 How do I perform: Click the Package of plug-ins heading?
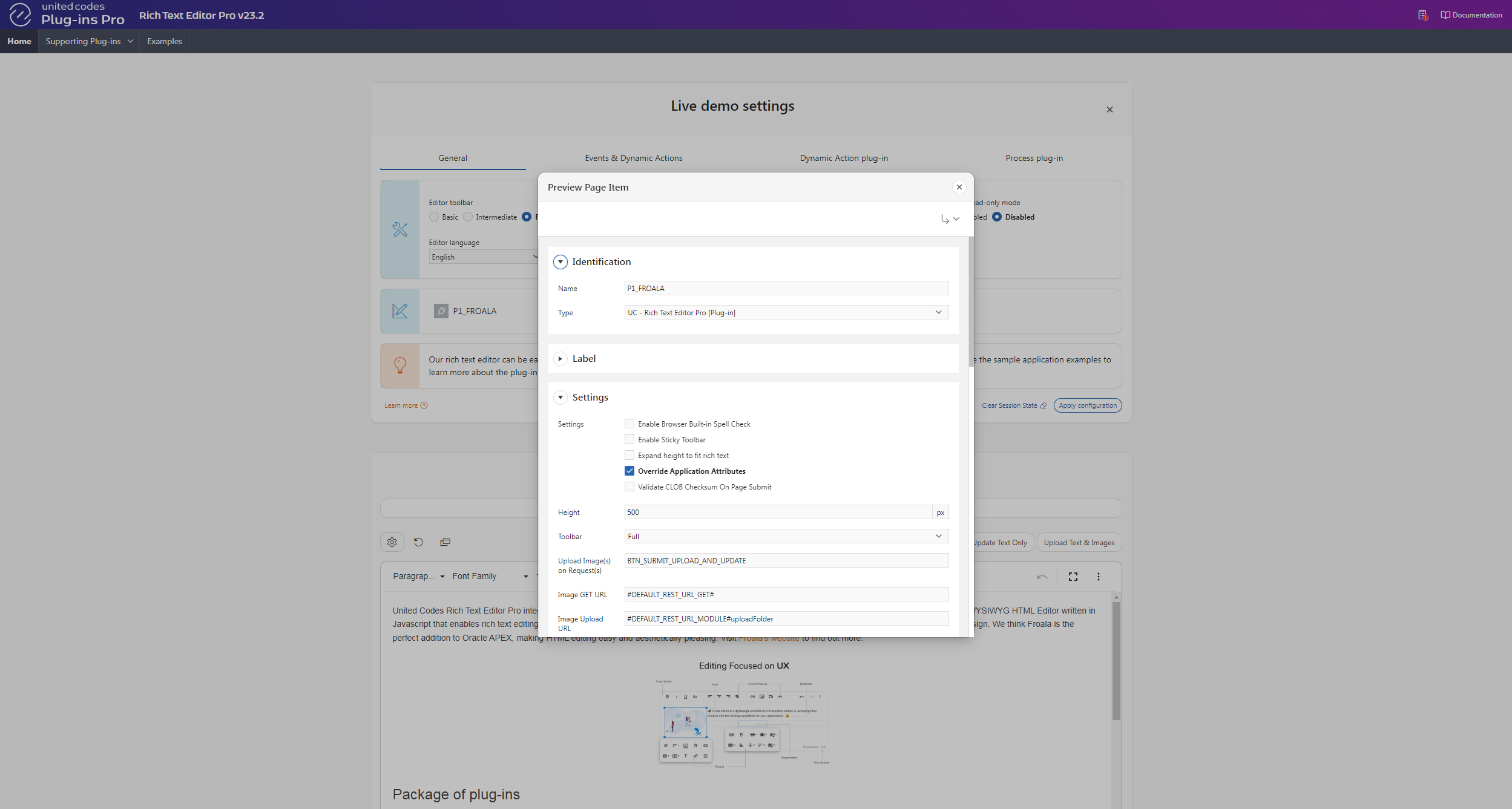[x=456, y=794]
